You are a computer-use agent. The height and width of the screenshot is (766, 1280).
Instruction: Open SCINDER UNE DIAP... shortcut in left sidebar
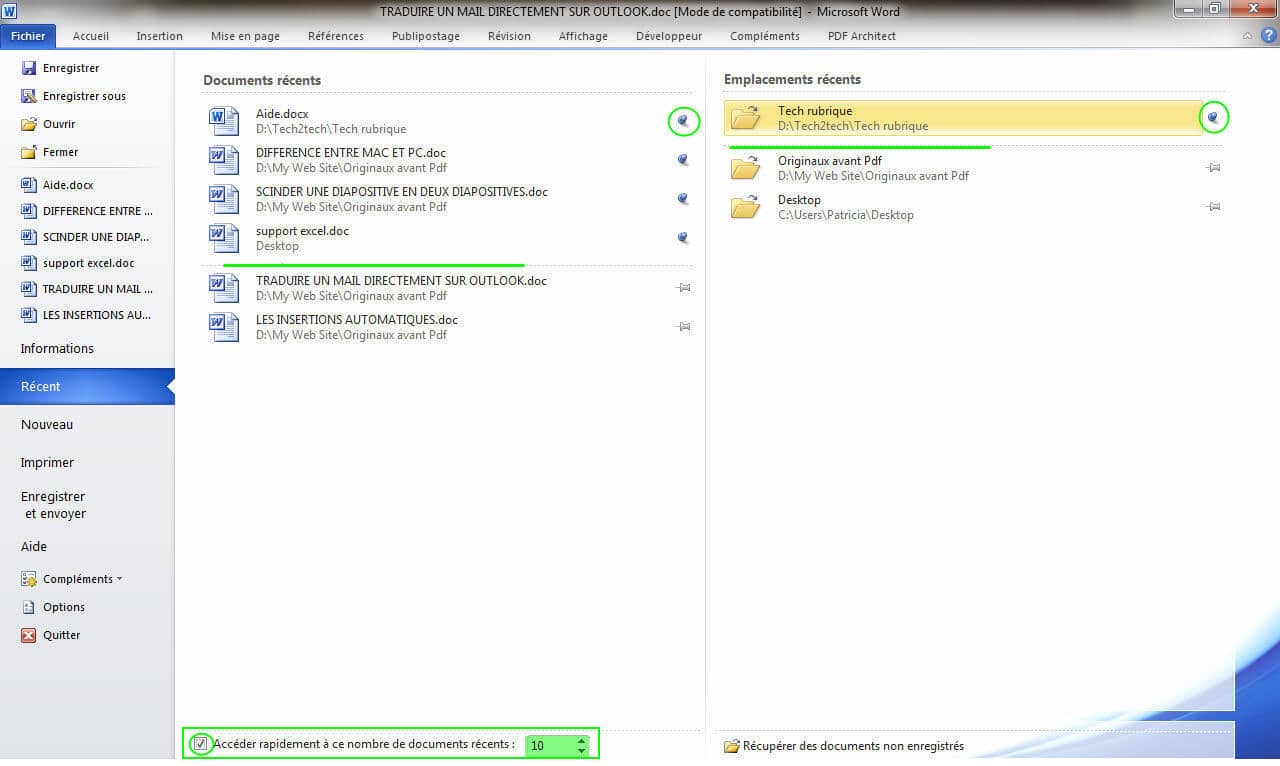coord(85,237)
